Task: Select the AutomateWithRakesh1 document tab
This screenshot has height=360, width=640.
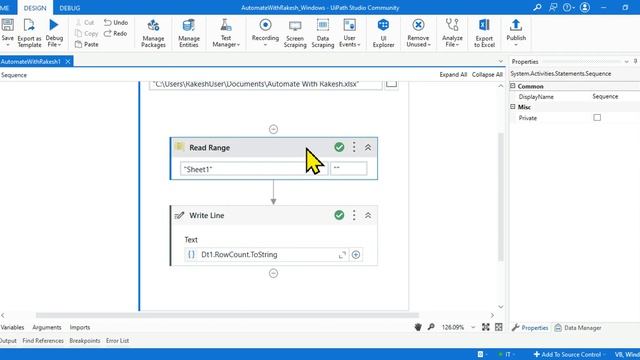Action: (x=31, y=61)
